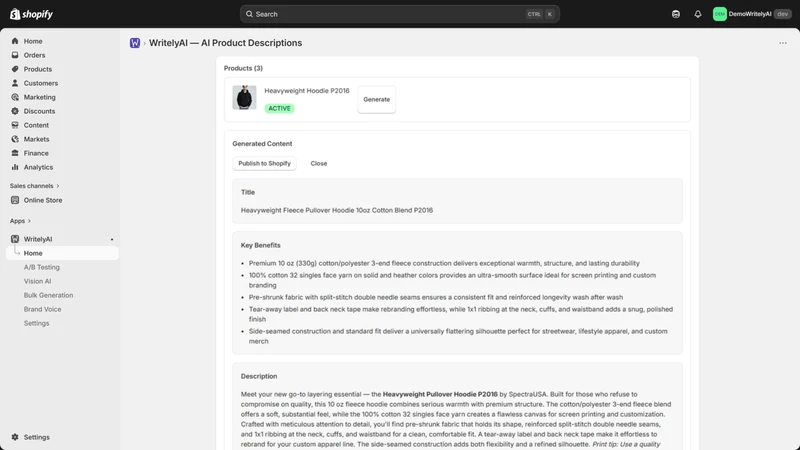
Task: Click the 'dev' badge in top bar
Action: [x=783, y=14]
